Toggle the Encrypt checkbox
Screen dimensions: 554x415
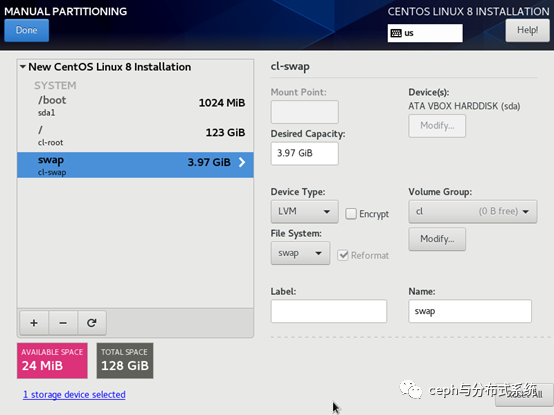[351, 214]
